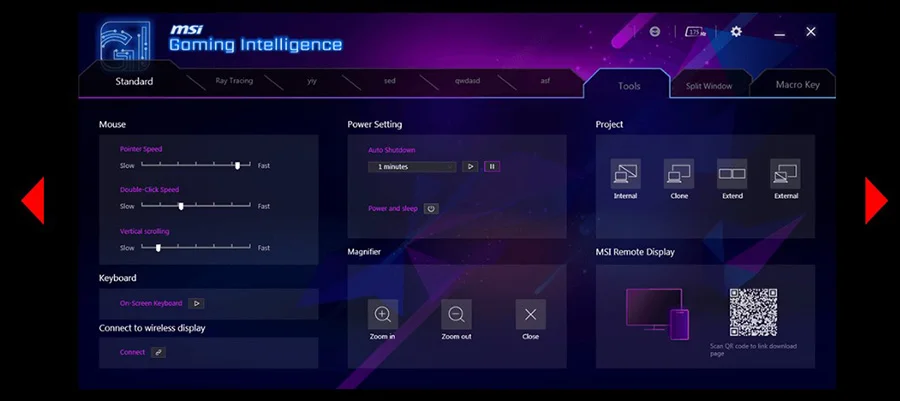Open the asf profile tab
The height and width of the screenshot is (401, 900).
tap(545, 81)
